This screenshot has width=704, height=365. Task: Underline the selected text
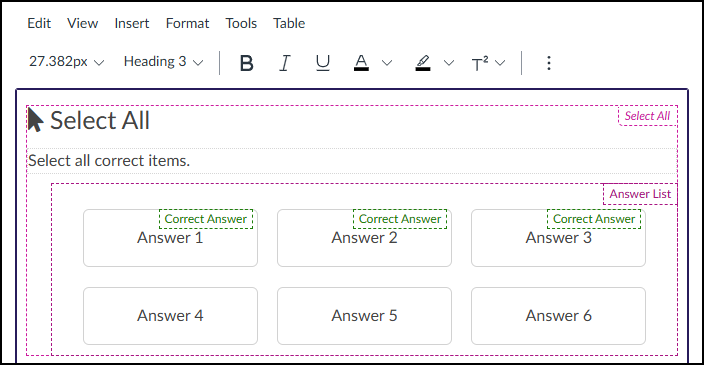322,63
